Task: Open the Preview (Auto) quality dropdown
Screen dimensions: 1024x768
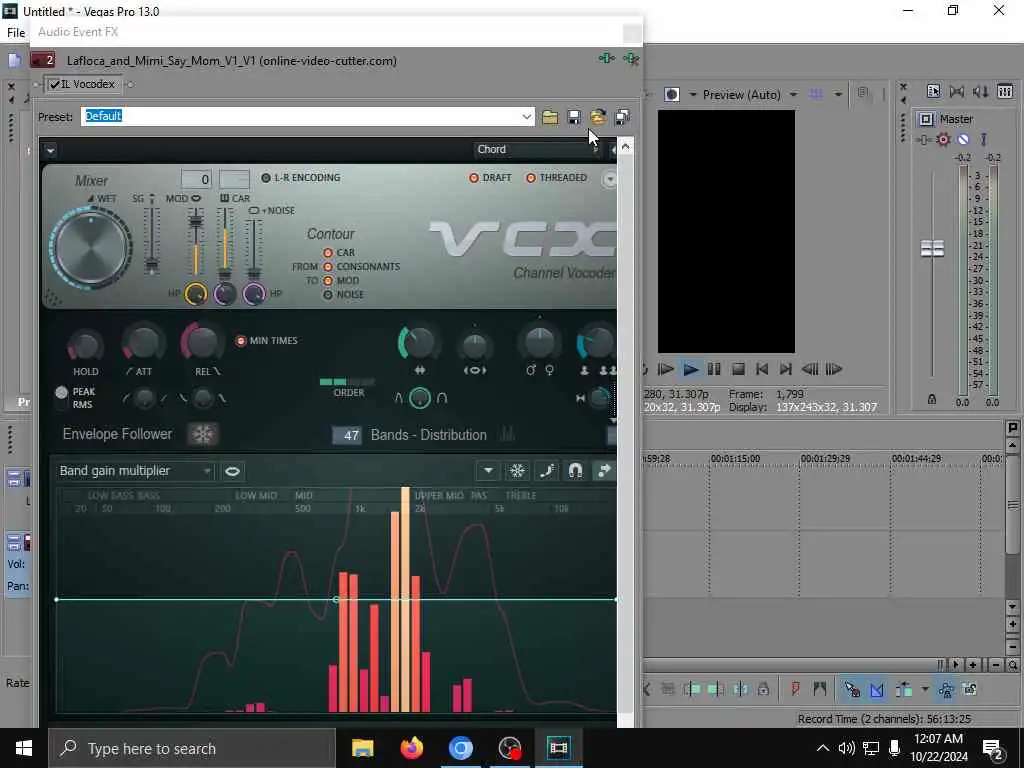Action: [793, 95]
